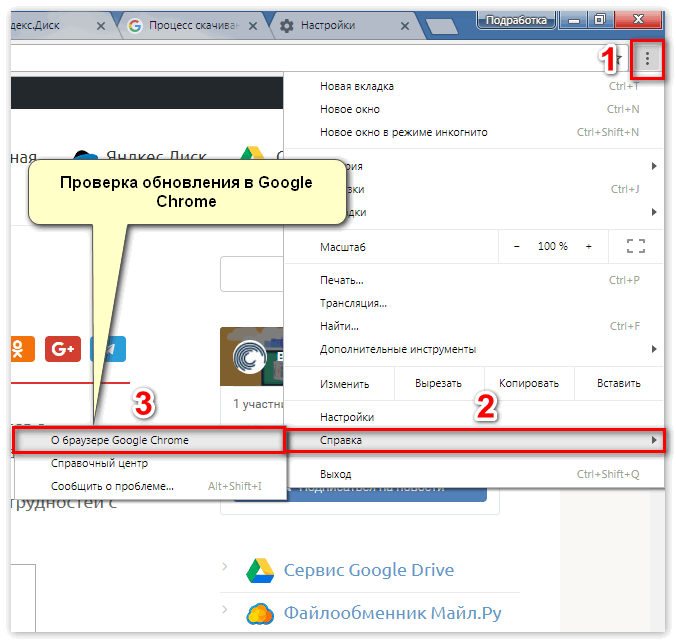Screen dimensions: 676x643
Task: Click the Mail.Ru cloud logo icon
Action: pyautogui.click(x=260, y=614)
